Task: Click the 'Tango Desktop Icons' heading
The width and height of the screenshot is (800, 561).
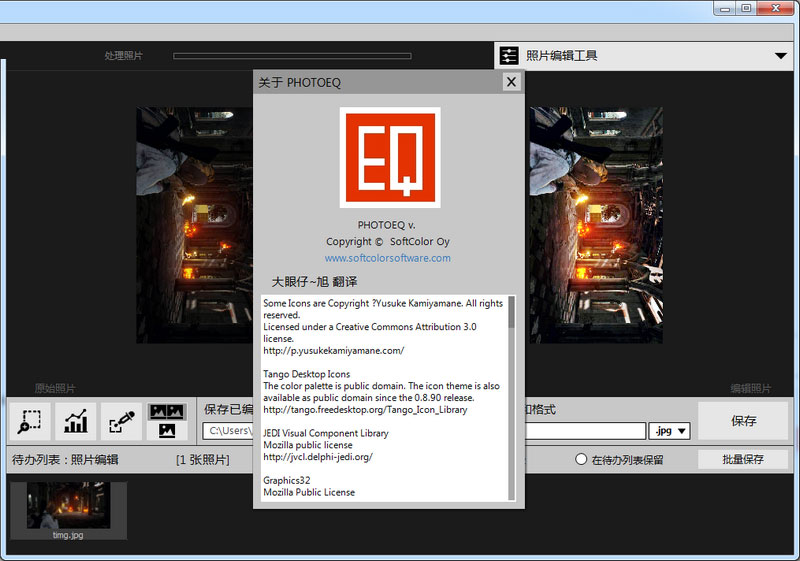Action: tap(307, 374)
